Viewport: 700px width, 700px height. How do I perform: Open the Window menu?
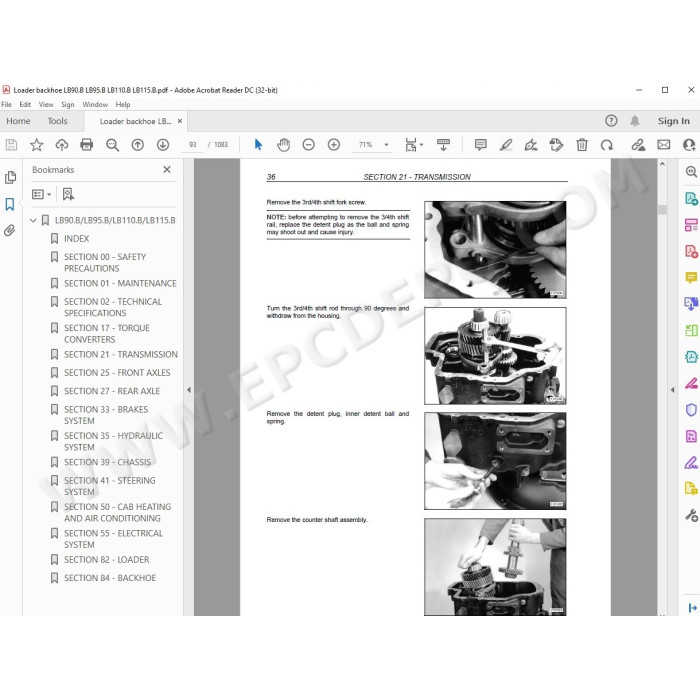coord(95,104)
